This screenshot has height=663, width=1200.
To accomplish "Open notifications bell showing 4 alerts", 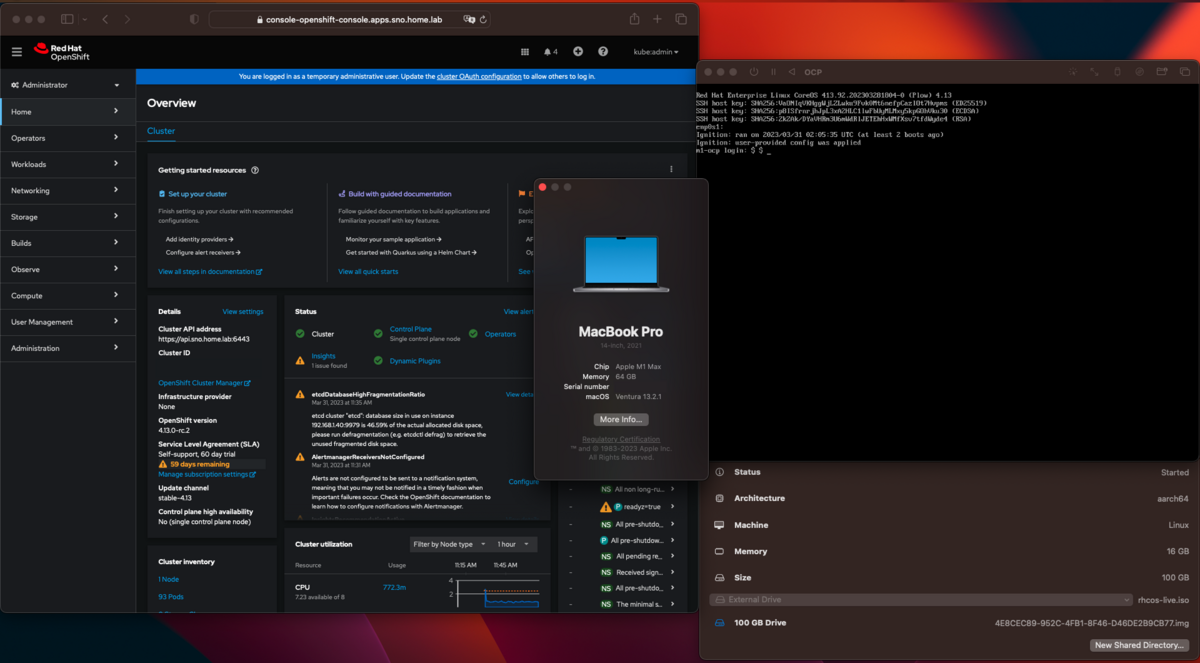I will click(x=550, y=52).
